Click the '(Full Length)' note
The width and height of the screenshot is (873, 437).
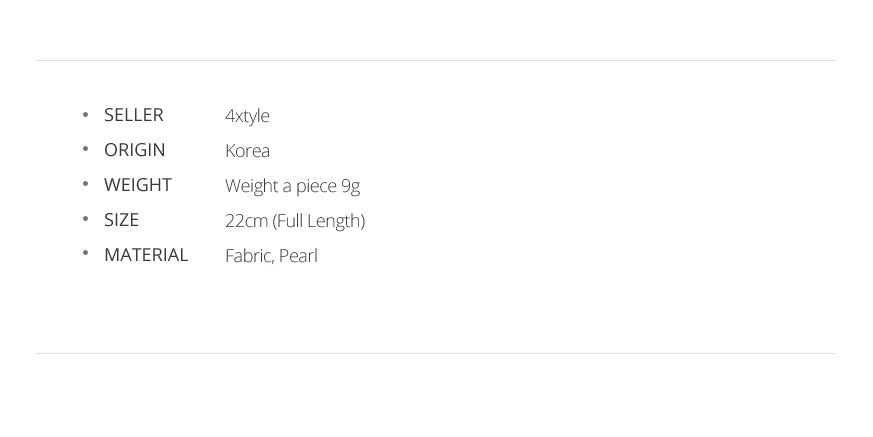click(x=318, y=221)
